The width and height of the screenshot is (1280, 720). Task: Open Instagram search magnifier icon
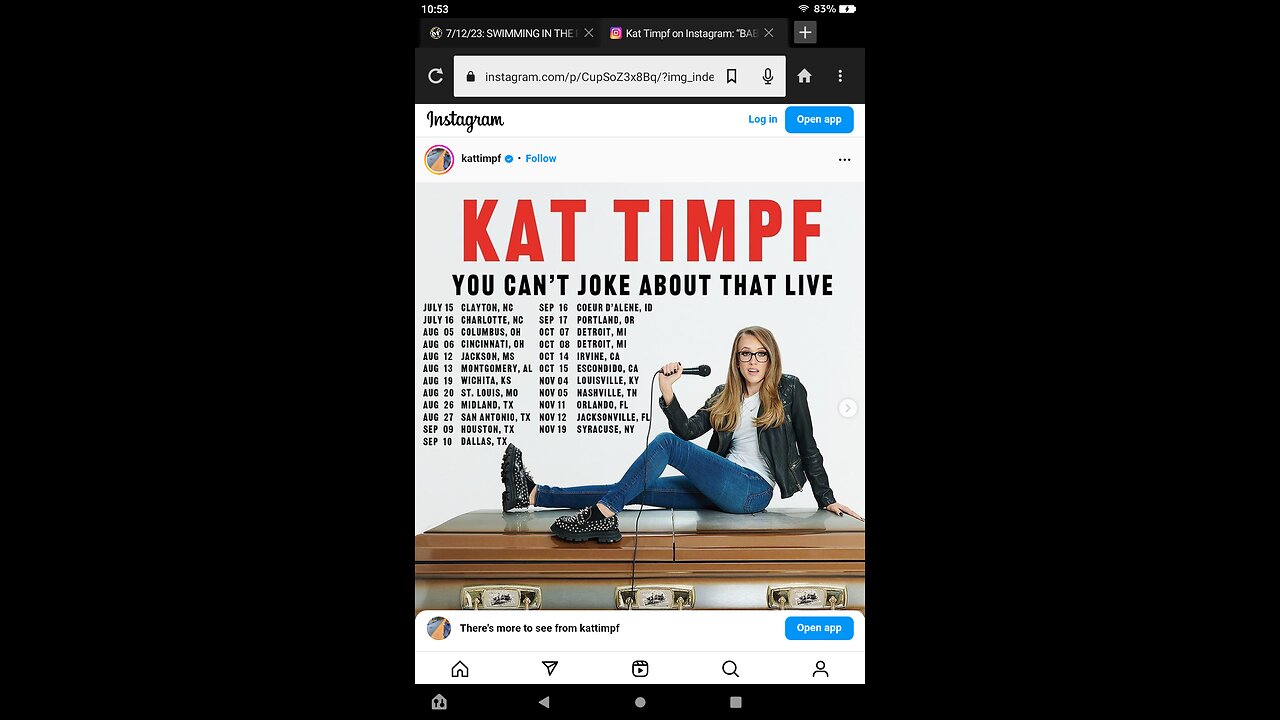point(729,668)
